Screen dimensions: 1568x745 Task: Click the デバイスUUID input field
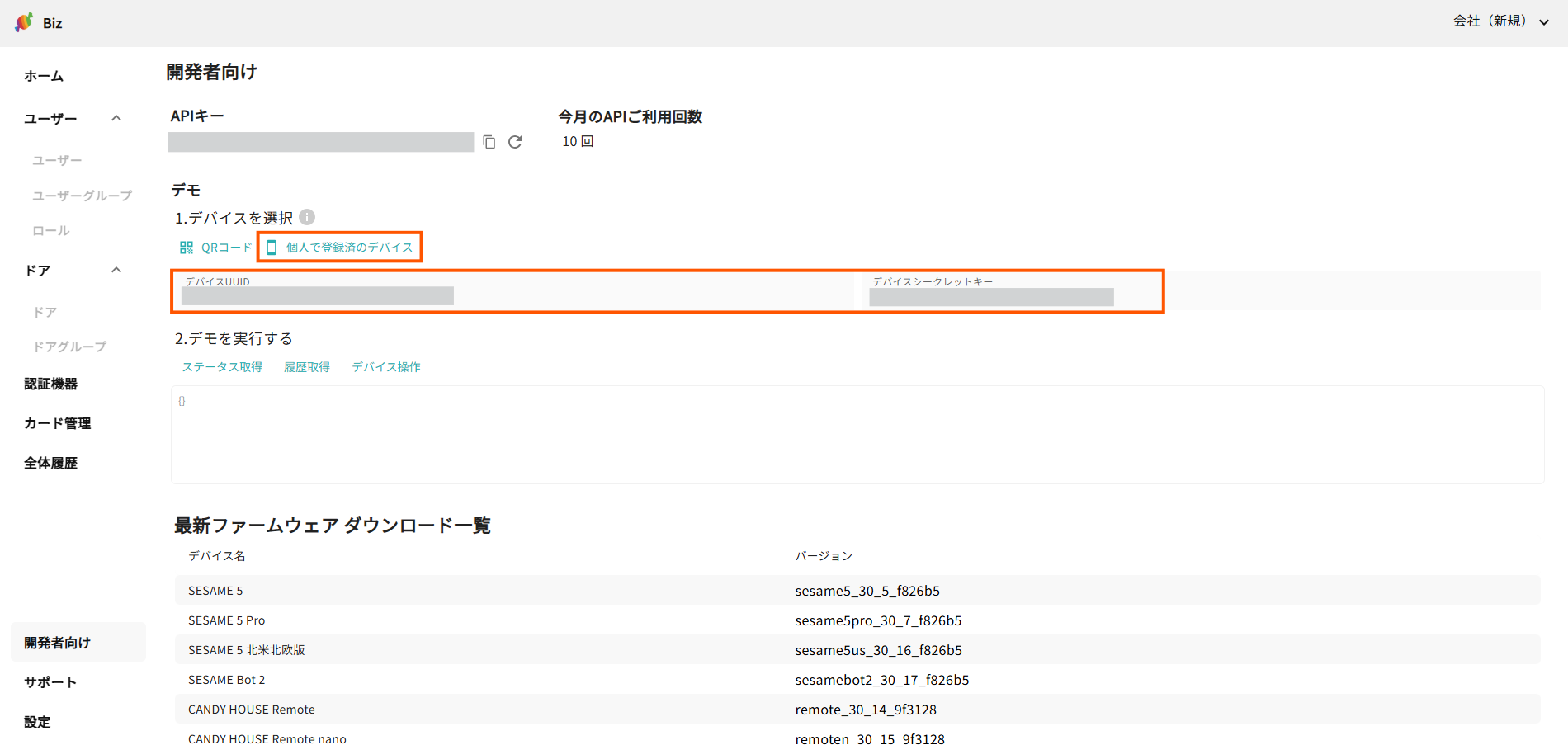515,291
